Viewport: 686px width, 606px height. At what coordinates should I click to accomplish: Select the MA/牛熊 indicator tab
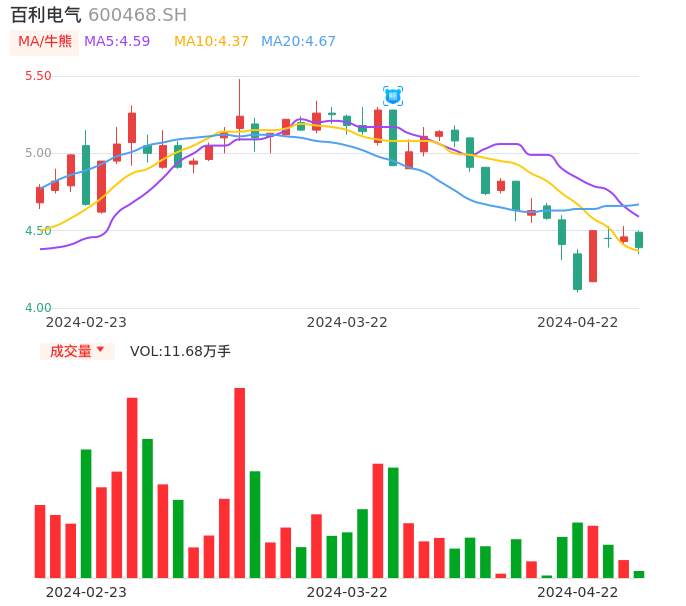[45, 41]
